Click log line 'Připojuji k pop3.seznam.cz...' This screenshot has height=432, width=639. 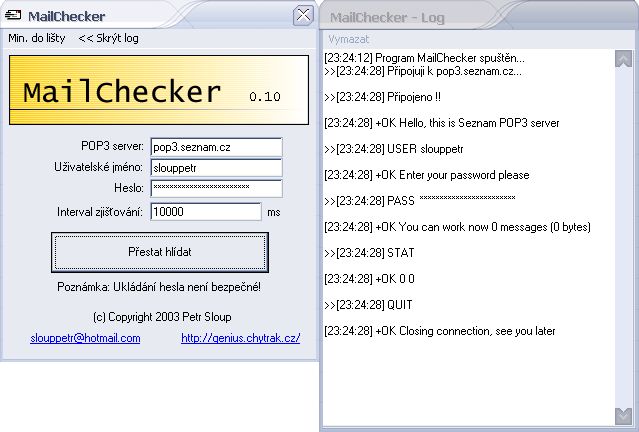coord(423,71)
